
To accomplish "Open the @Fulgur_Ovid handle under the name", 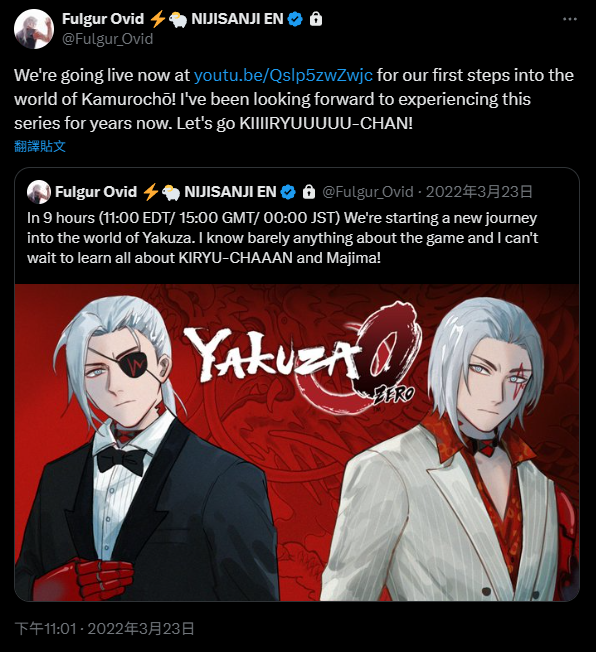I will coord(108,39).
